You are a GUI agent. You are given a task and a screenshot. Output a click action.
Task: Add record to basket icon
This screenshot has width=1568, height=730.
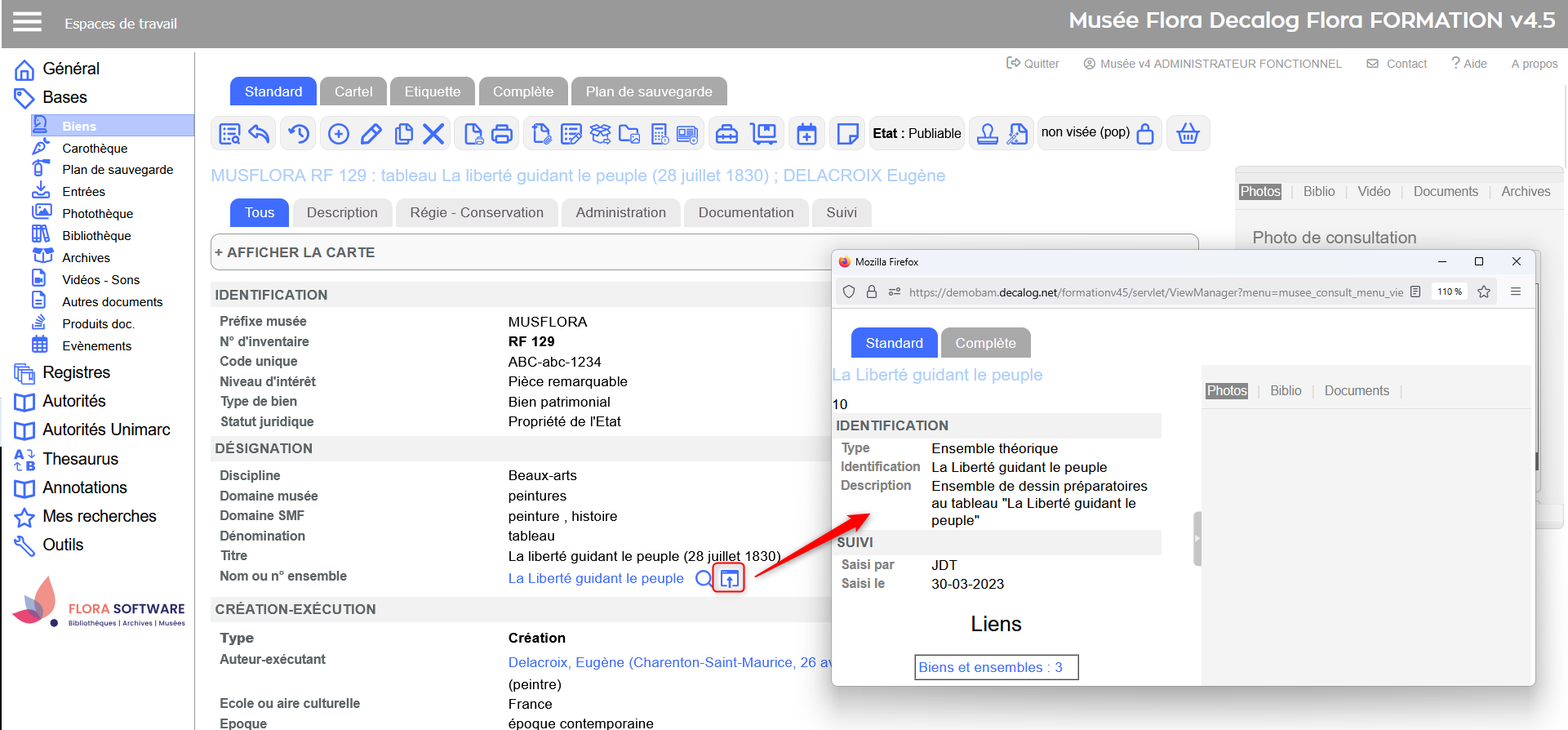pyautogui.click(x=1188, y=134)
